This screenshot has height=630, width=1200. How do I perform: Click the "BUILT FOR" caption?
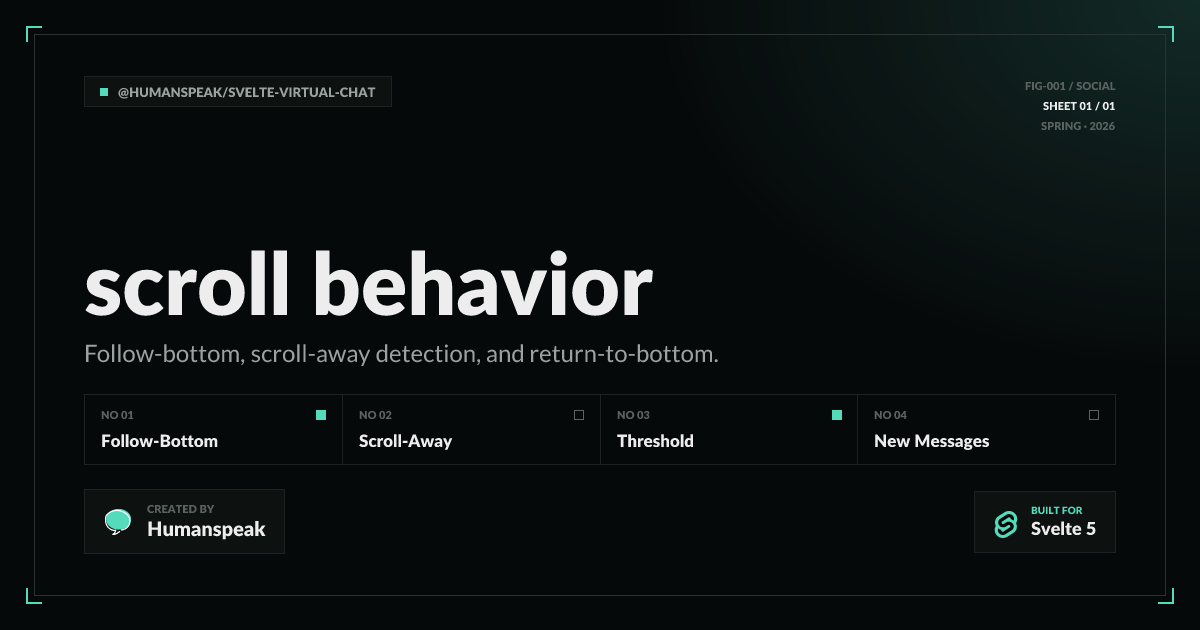pos(1057,510)
